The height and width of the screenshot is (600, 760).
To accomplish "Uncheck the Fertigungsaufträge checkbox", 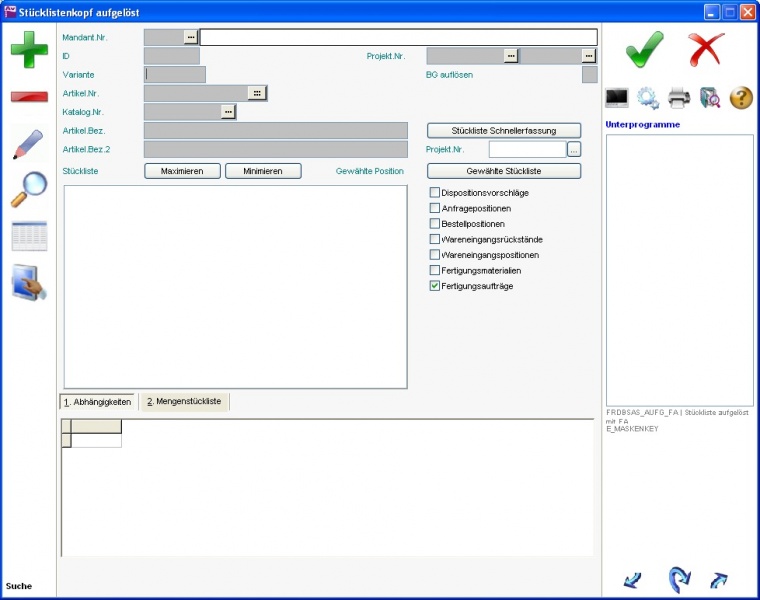I will coord(435,286).
